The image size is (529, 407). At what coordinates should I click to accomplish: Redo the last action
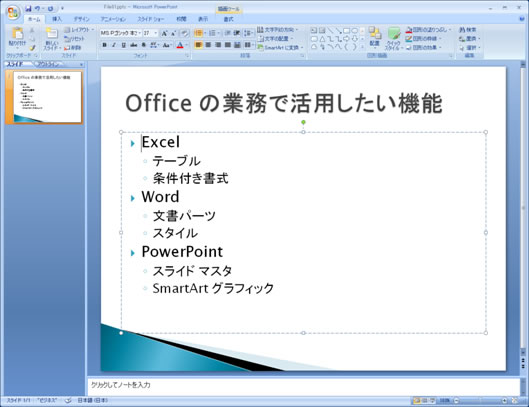point(50,8)
